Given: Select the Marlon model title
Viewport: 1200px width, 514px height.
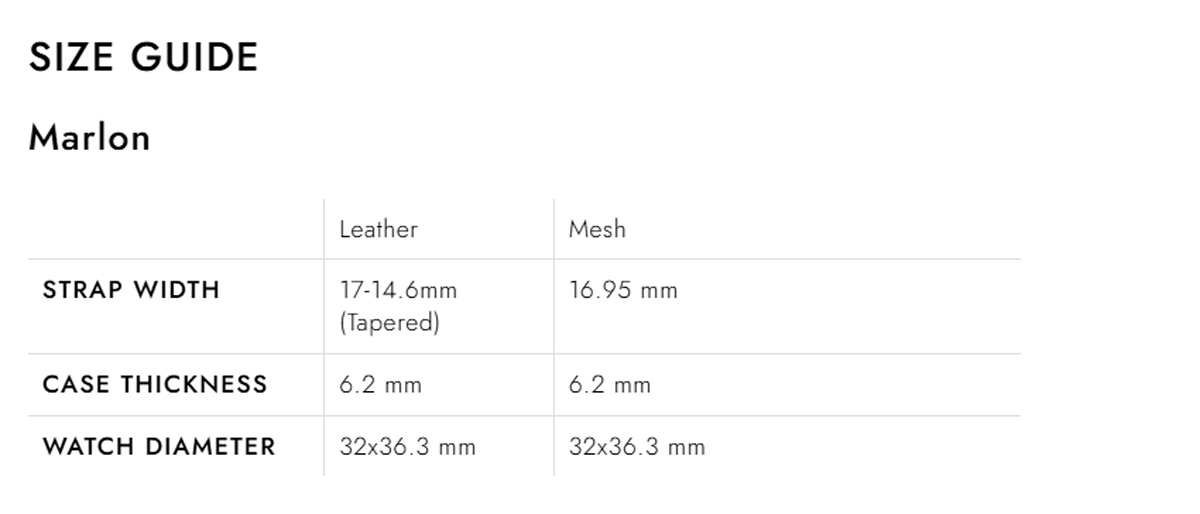Looking at the screenshot, I should click(x=89, y=137).
